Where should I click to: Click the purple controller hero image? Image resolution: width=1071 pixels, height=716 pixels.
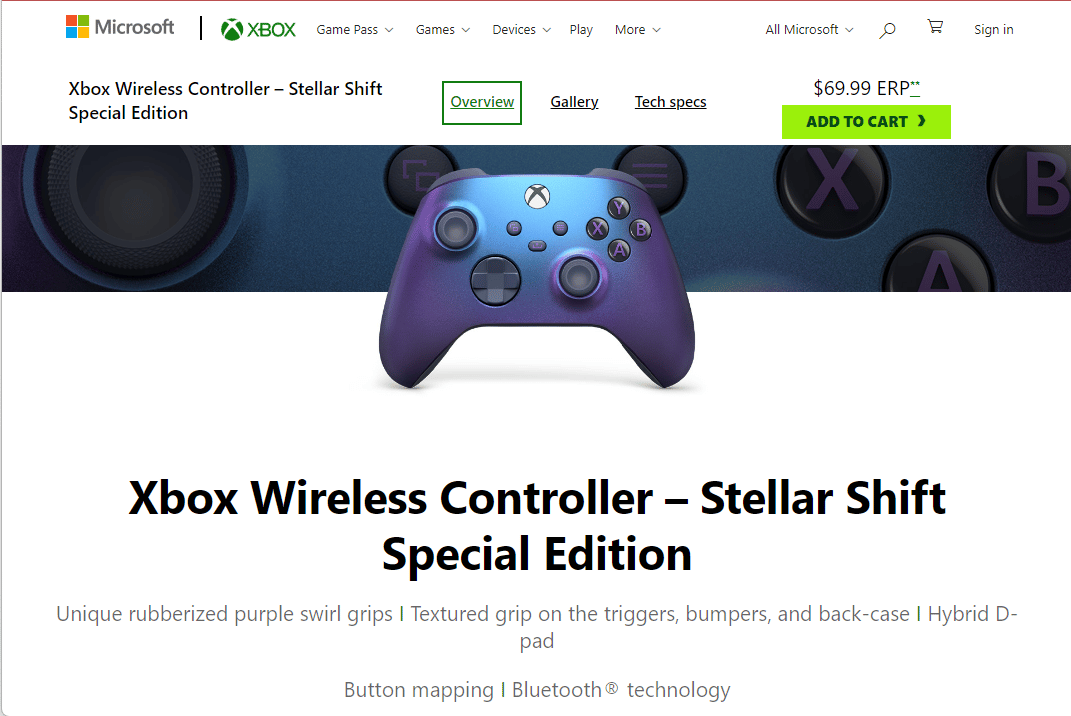pyautogui.click(x=536, y=280)
